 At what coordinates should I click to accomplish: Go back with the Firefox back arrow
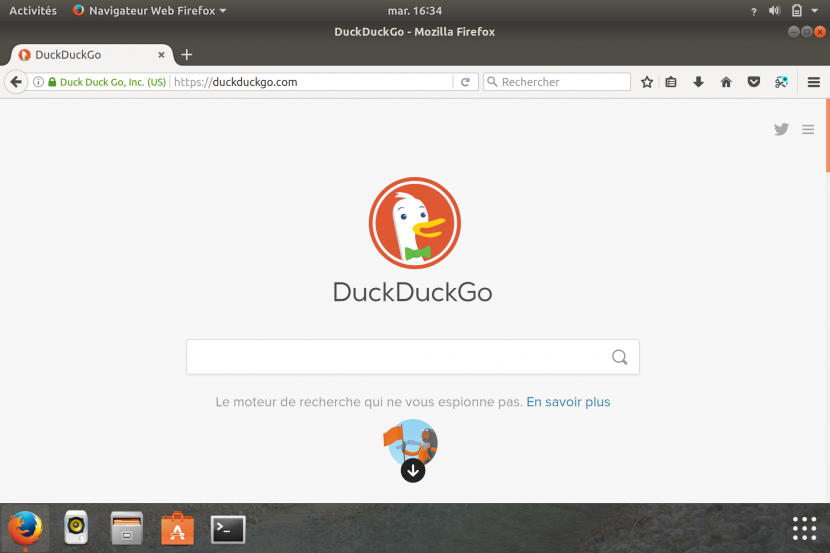[16, 82]
